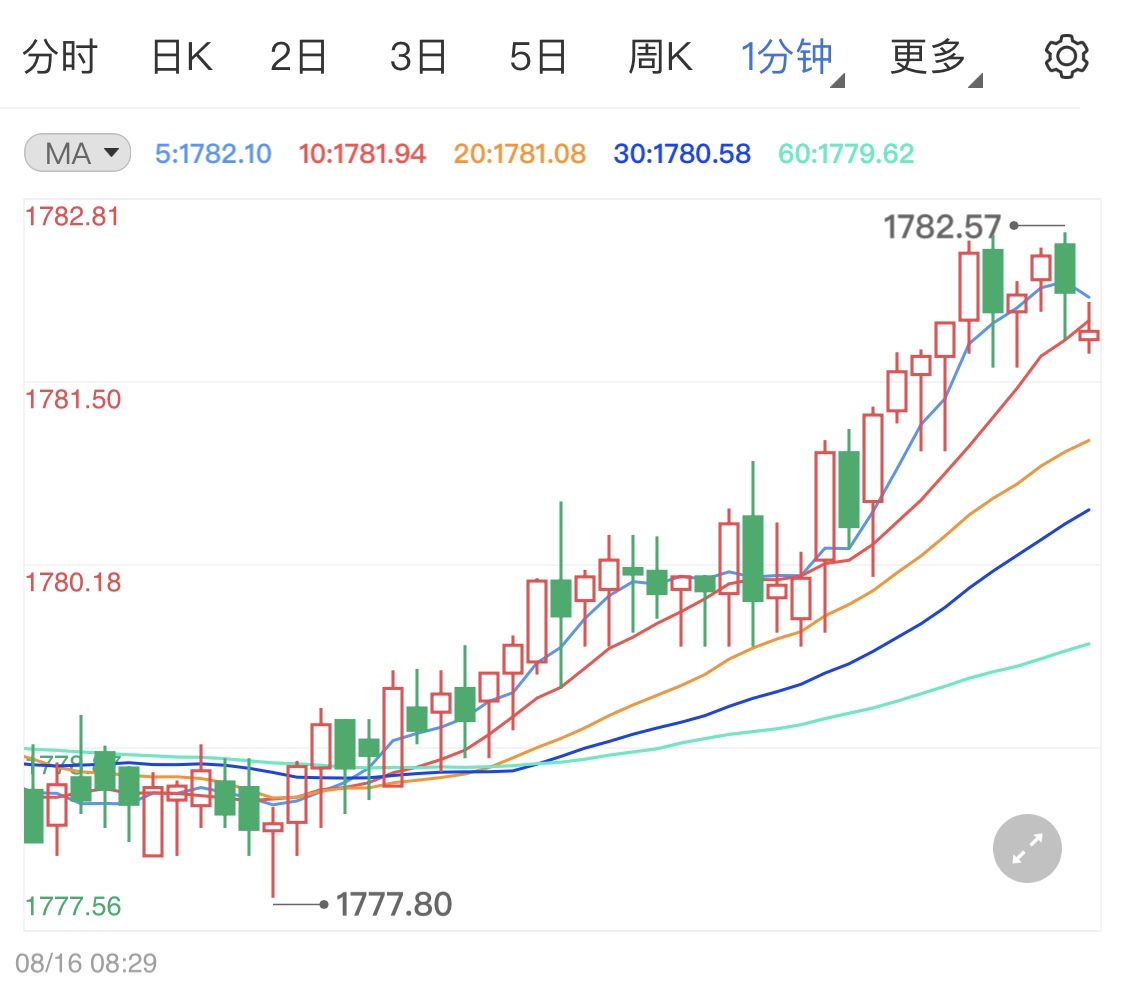Click the high price label 1782.57
Image resolution: width=1125 pixels, height=996 pixels.
[x=941, y=227]
